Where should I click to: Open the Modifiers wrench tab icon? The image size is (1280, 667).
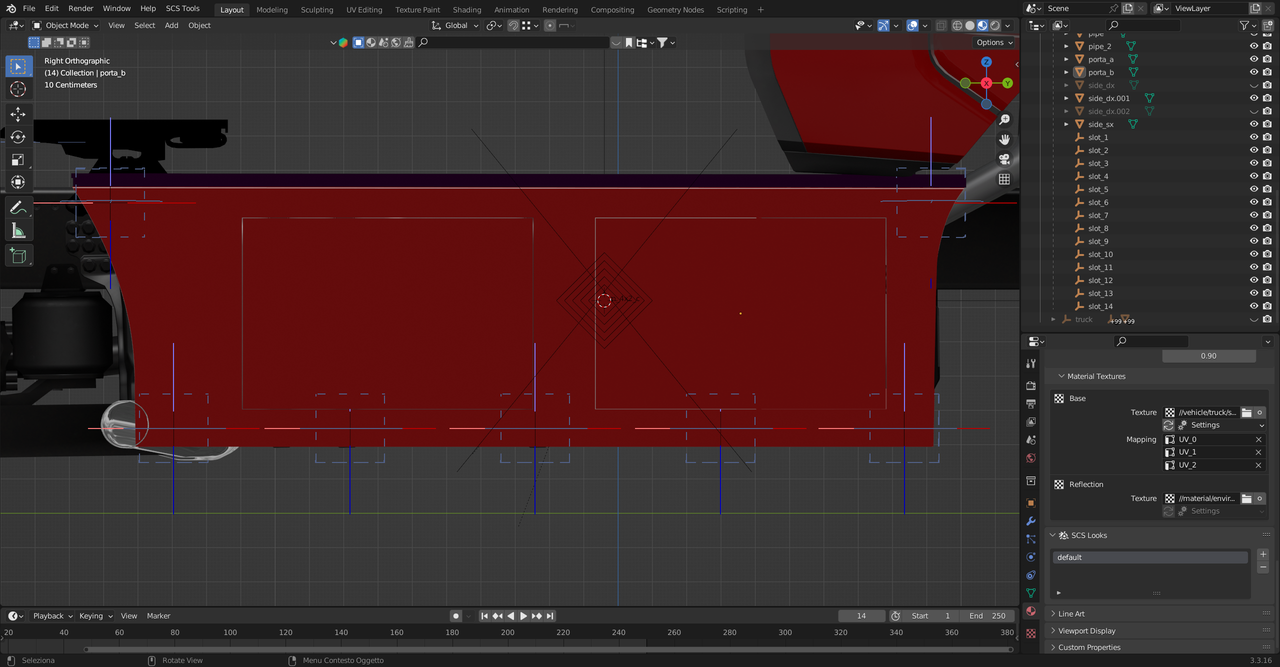point(1031,521)
